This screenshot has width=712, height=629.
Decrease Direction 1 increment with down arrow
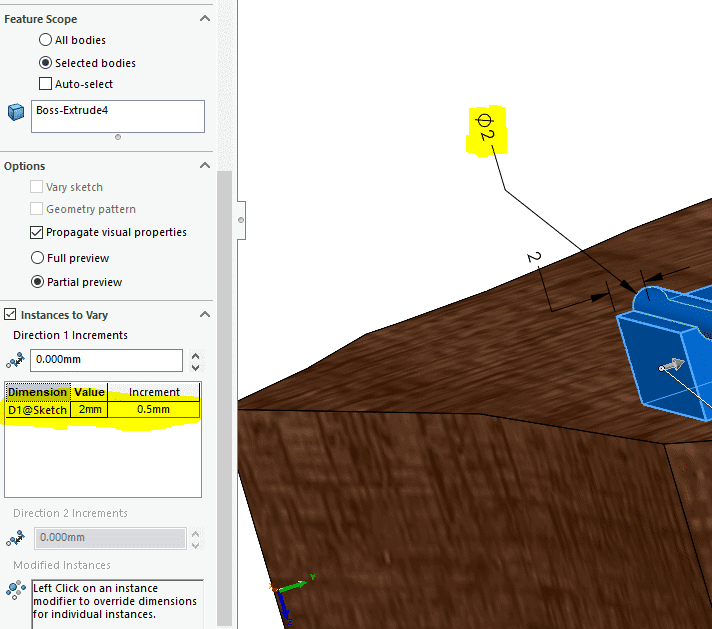point(195,367)
